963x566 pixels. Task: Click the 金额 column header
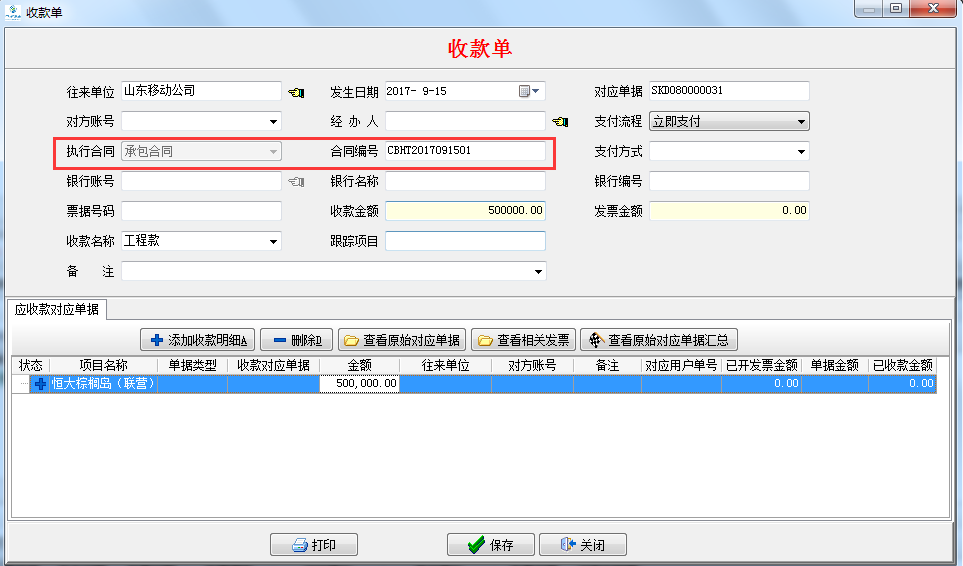tap(359, 366)
